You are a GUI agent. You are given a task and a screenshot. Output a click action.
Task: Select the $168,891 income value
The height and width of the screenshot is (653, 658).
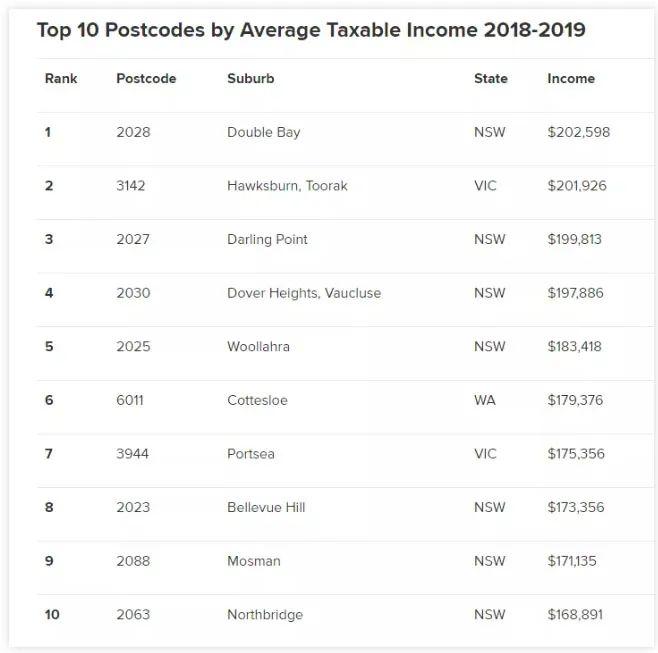[x=575, y=614]
